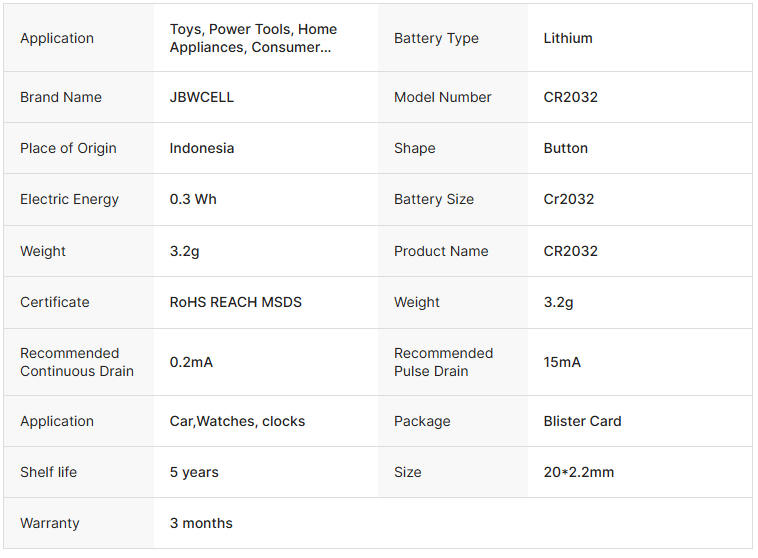Click the 15mA pulse drain value

(562, 362)
